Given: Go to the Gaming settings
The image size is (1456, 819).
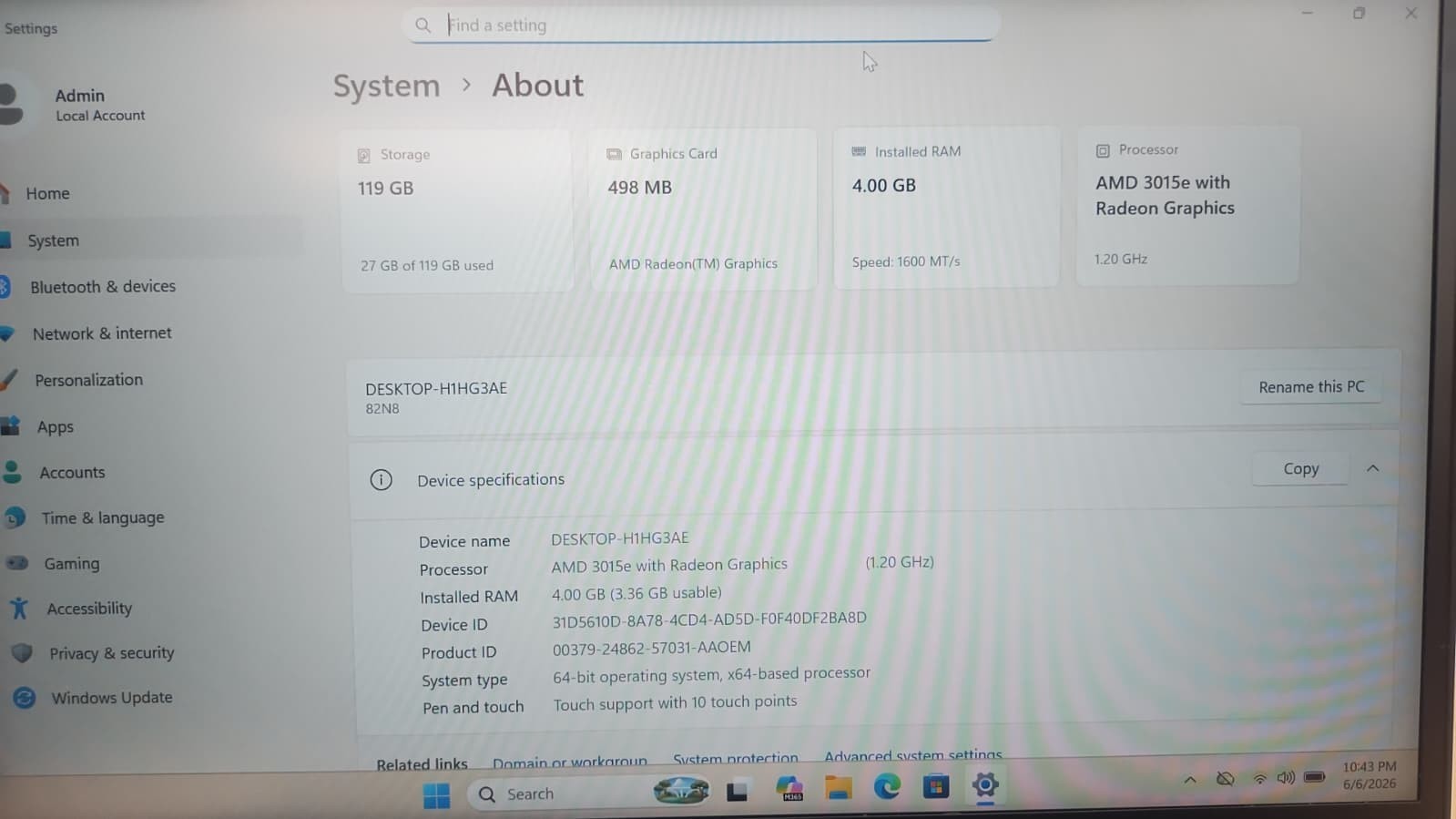Looking at the screenshot, I should coord(71,563).
